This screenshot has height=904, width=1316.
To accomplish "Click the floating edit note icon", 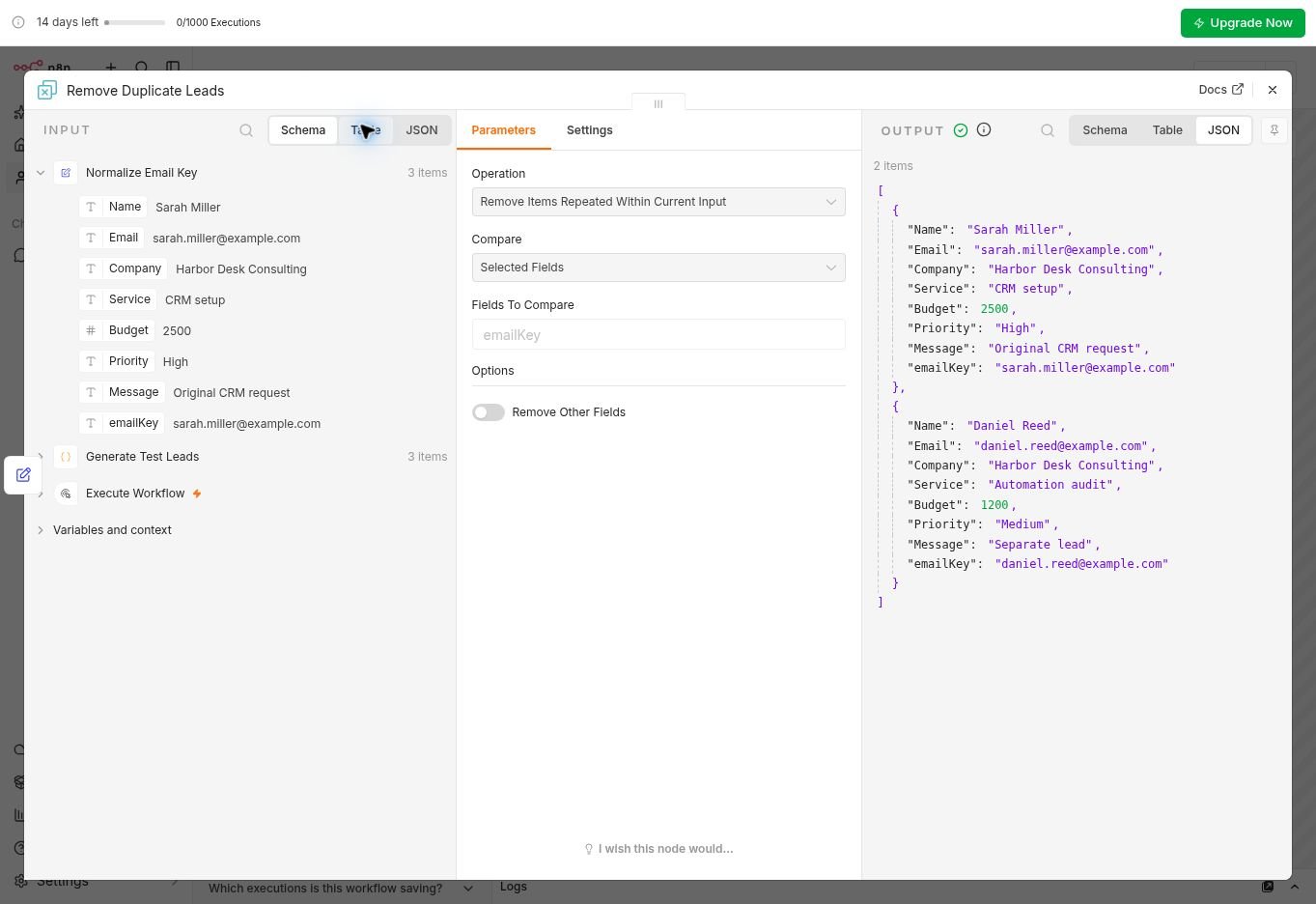I will tap(23, 475).
